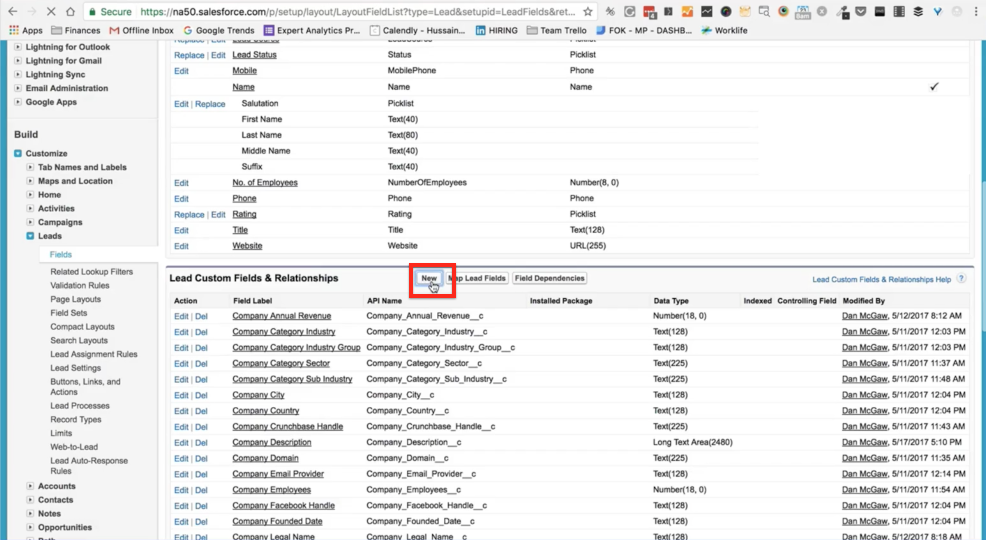
Task: Open Expert Analytics bookmark
Action: click(313, 30)
